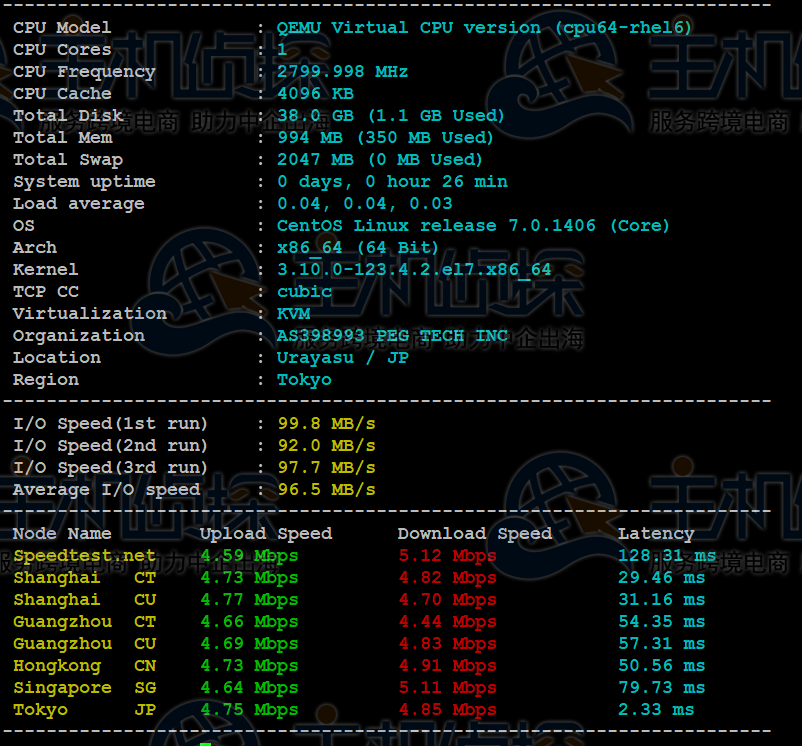Click the Guangzhou CT node name
802x746 pixels.
tap(84, 621)
